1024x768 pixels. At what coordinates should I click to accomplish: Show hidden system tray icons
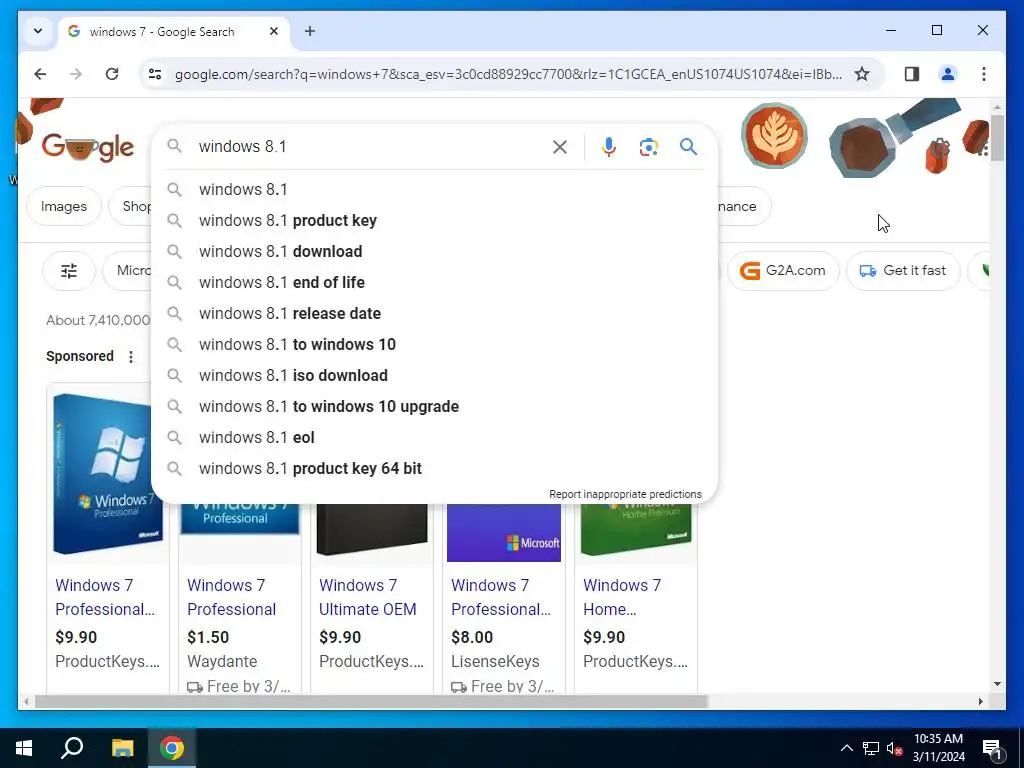click(x=846, y=748)
